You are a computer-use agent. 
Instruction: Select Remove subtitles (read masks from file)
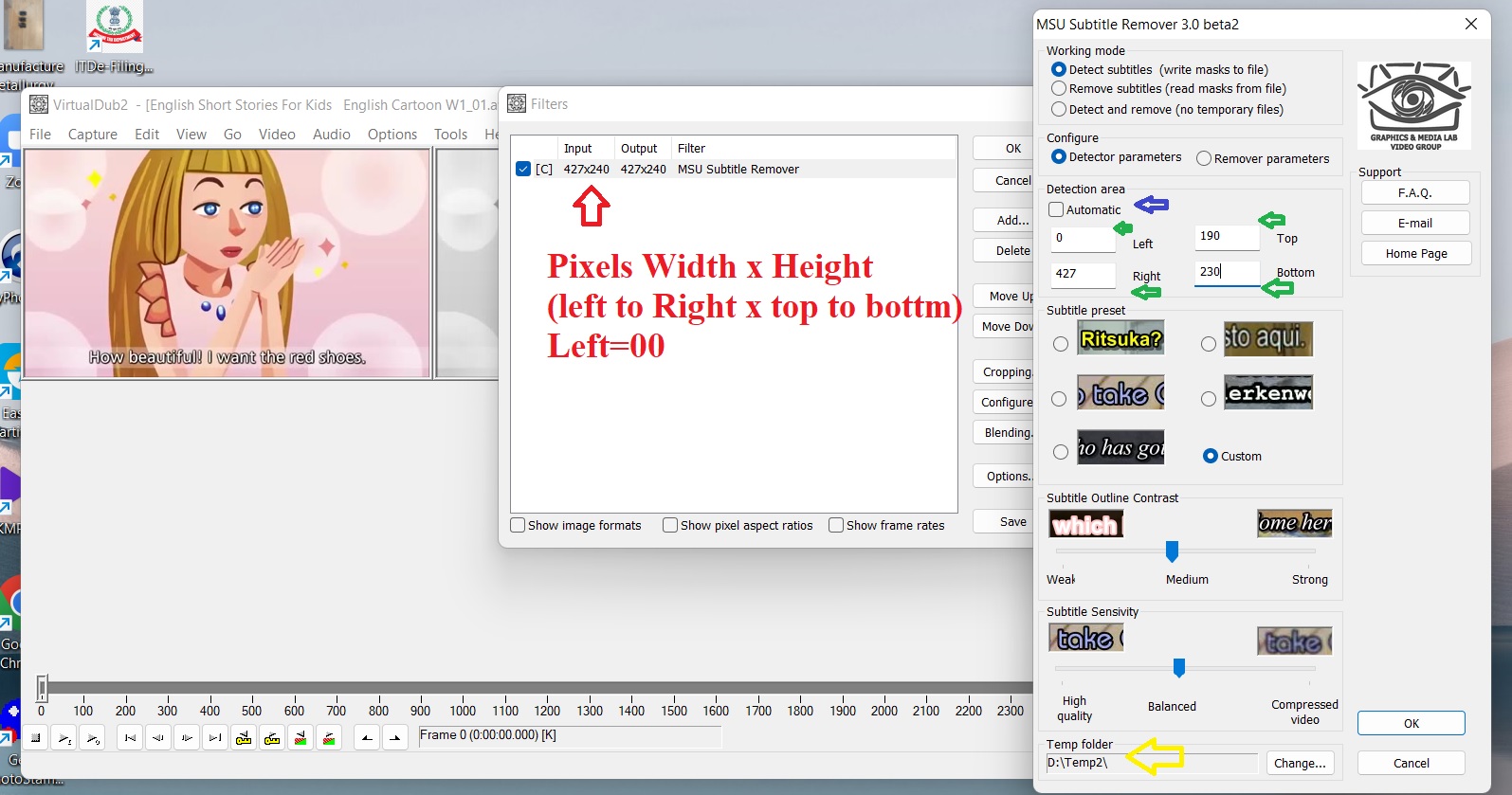coord(1059,88)
